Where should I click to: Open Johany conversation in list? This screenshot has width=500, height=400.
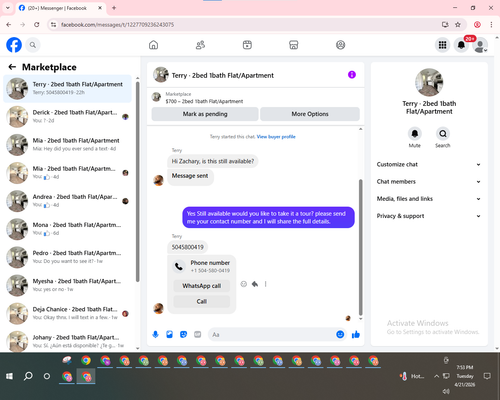(x=67, y=341)
